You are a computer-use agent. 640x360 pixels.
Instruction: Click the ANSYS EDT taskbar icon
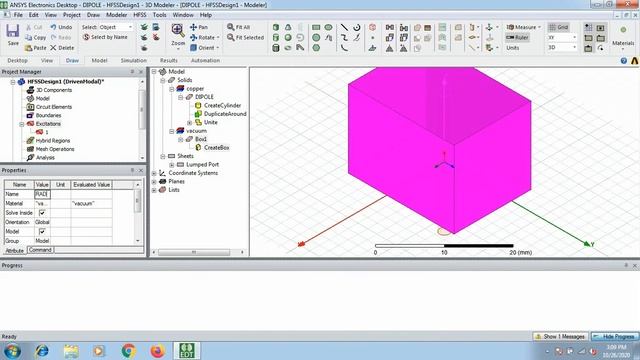(187, 351)
